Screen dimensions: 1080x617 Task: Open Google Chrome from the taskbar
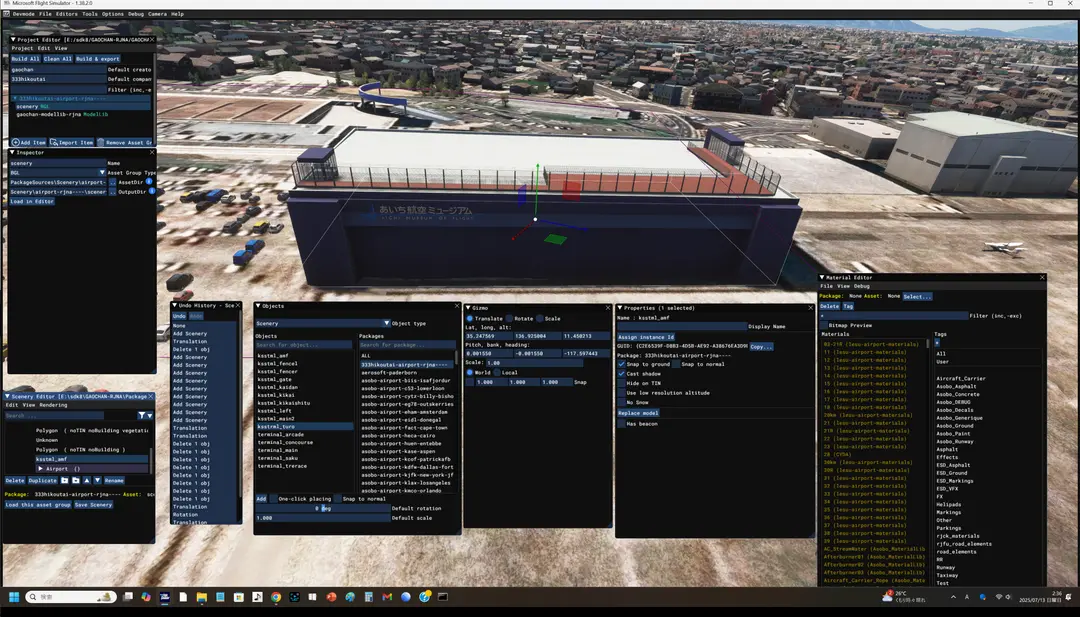(276, 597)
